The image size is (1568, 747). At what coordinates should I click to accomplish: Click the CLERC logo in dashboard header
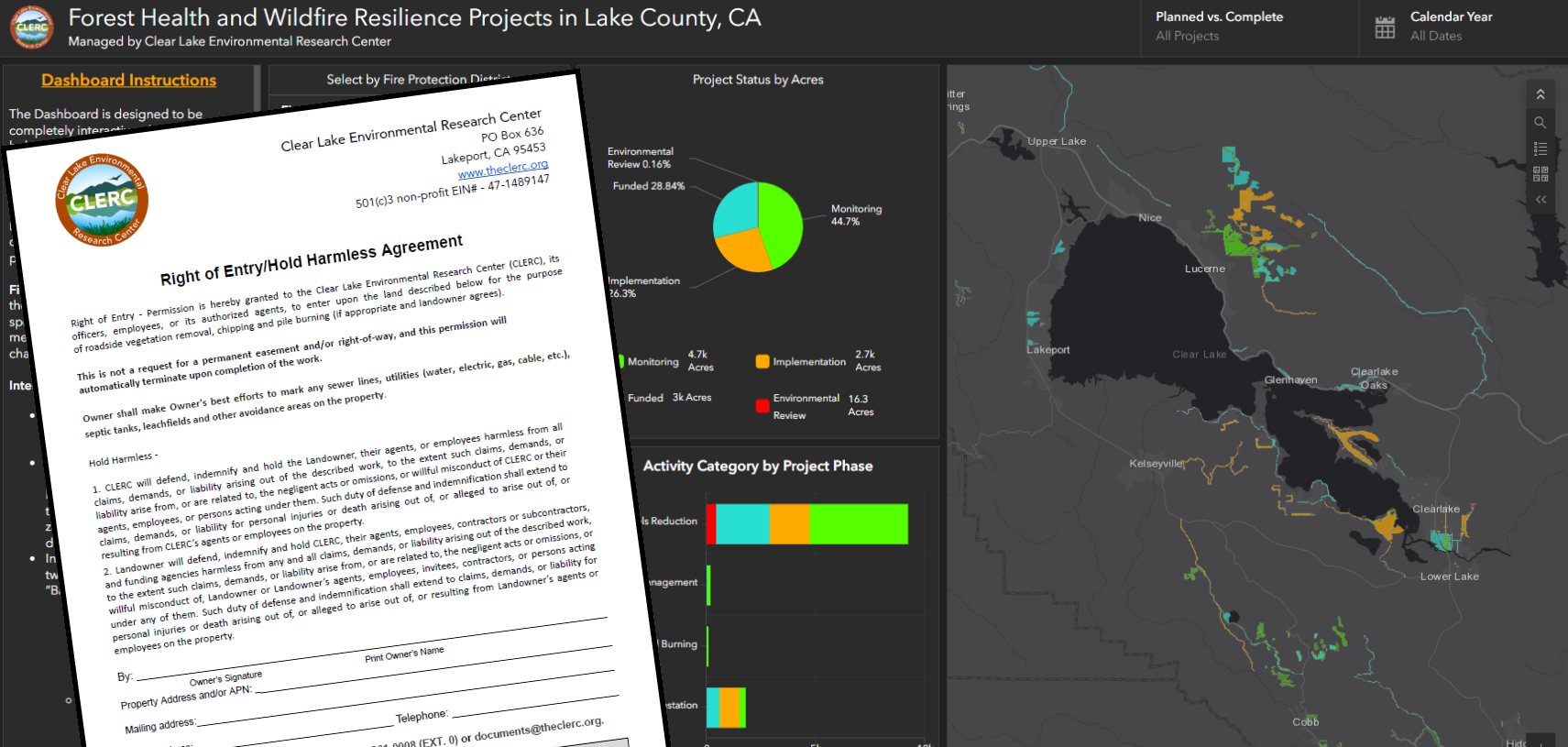coord(32,27)
